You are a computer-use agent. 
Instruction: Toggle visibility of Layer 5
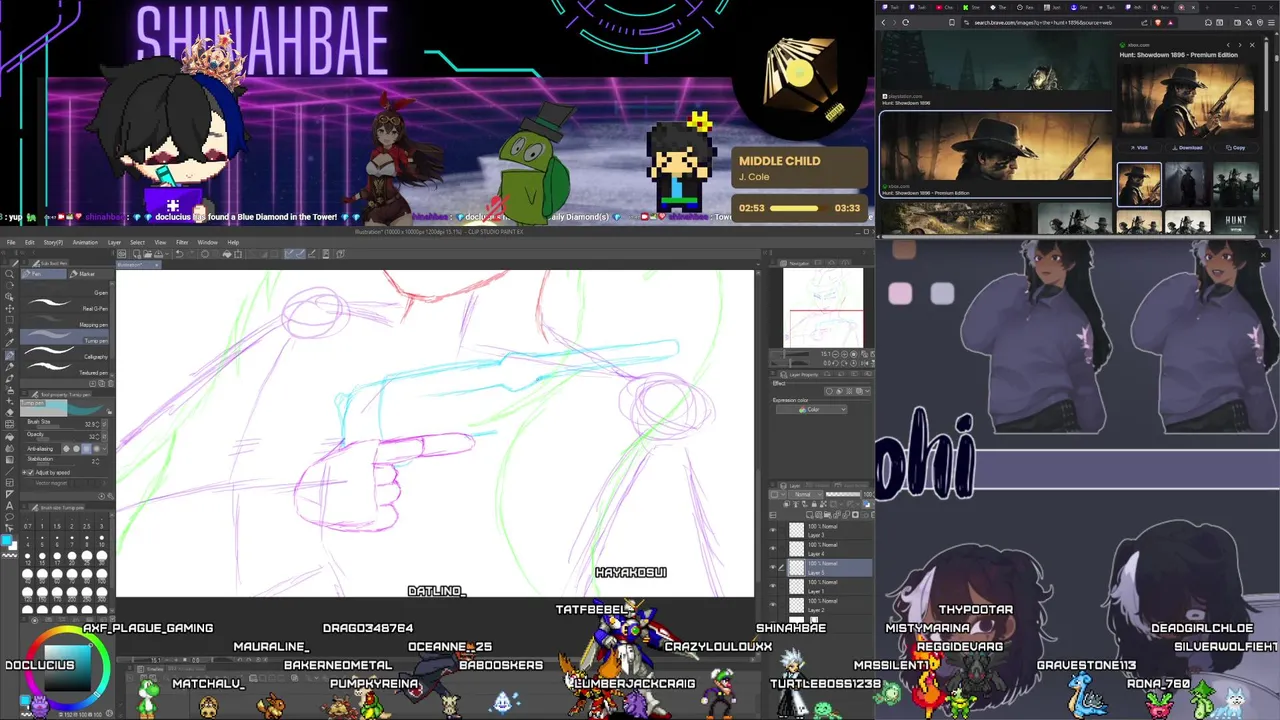click(772, 567)
